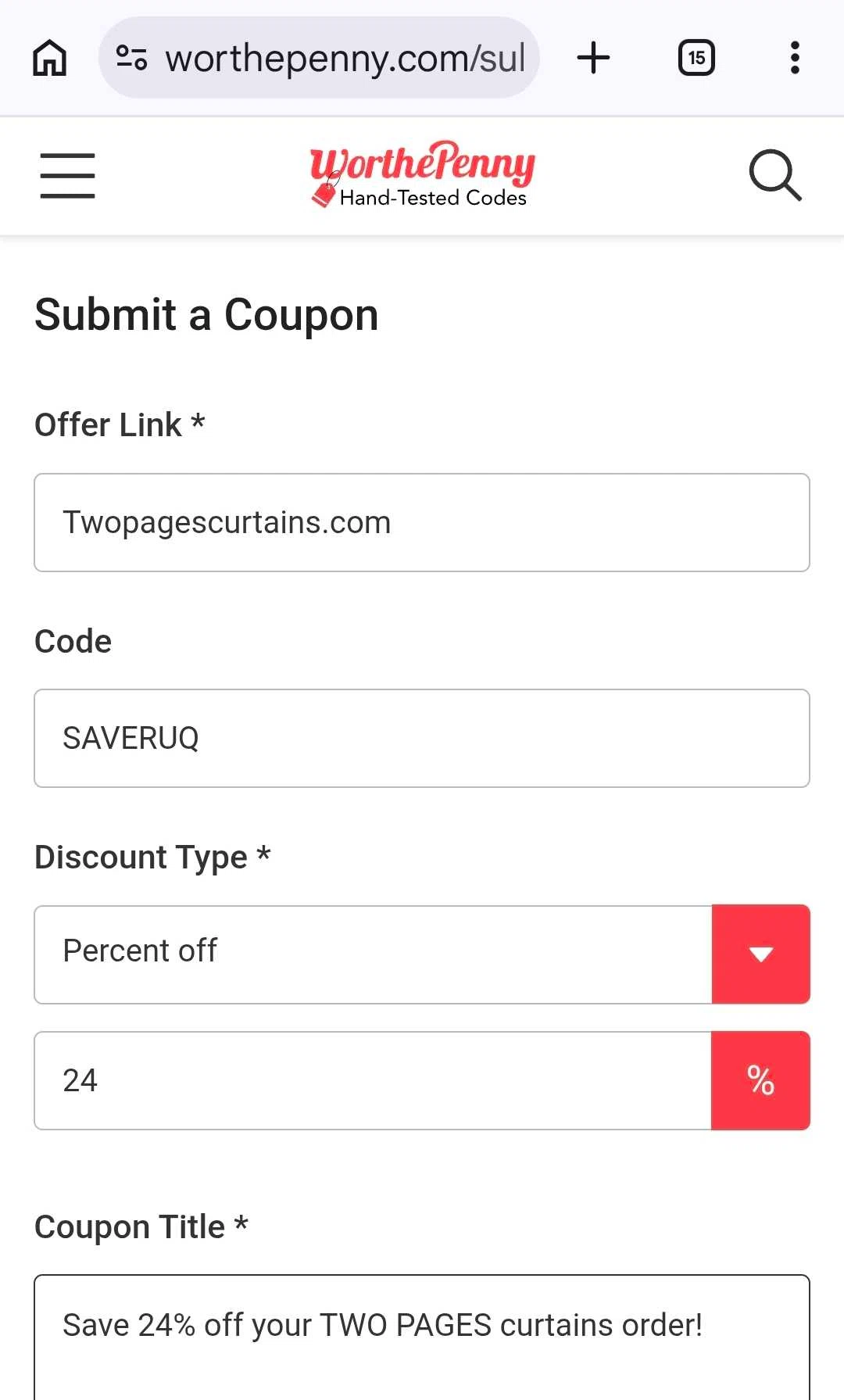Open the browser three-dot menu
This screenshot has width=844, height=1400.
pyautogui.click(x=795, y=58)
